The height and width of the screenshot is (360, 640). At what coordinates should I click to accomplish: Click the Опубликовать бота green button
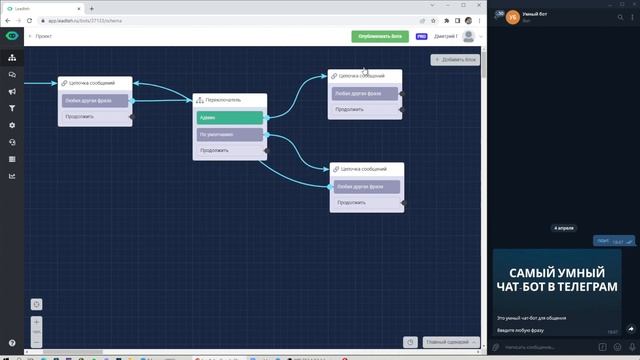(380, 36)
